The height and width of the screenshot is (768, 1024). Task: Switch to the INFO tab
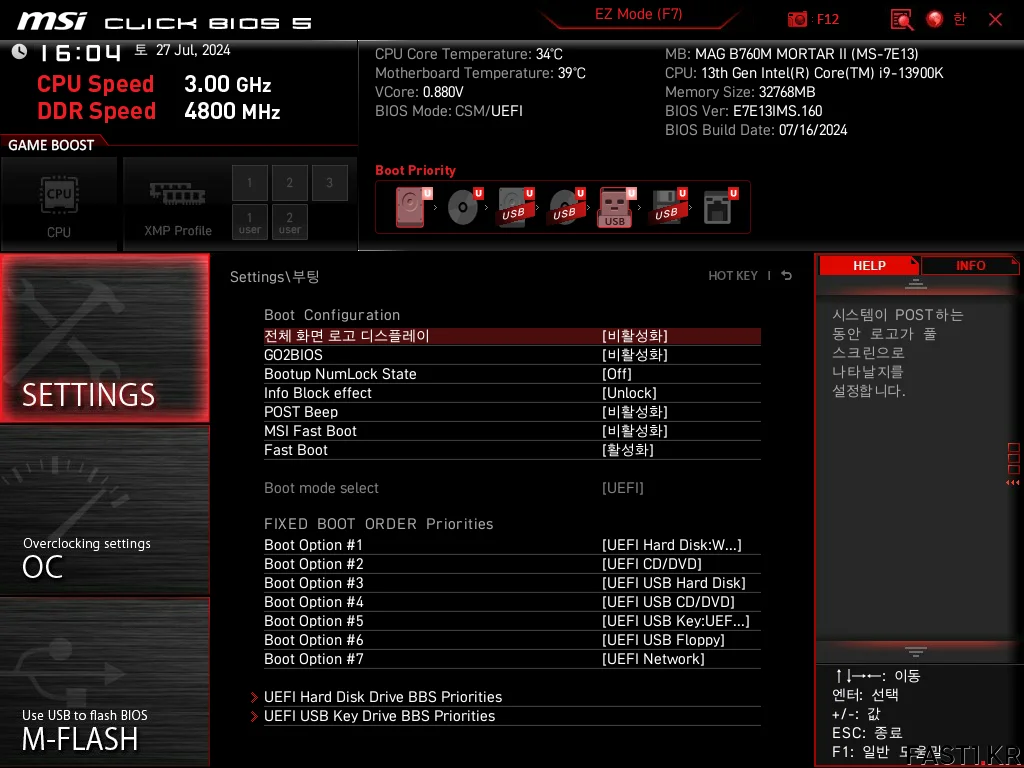coord(970,265)
